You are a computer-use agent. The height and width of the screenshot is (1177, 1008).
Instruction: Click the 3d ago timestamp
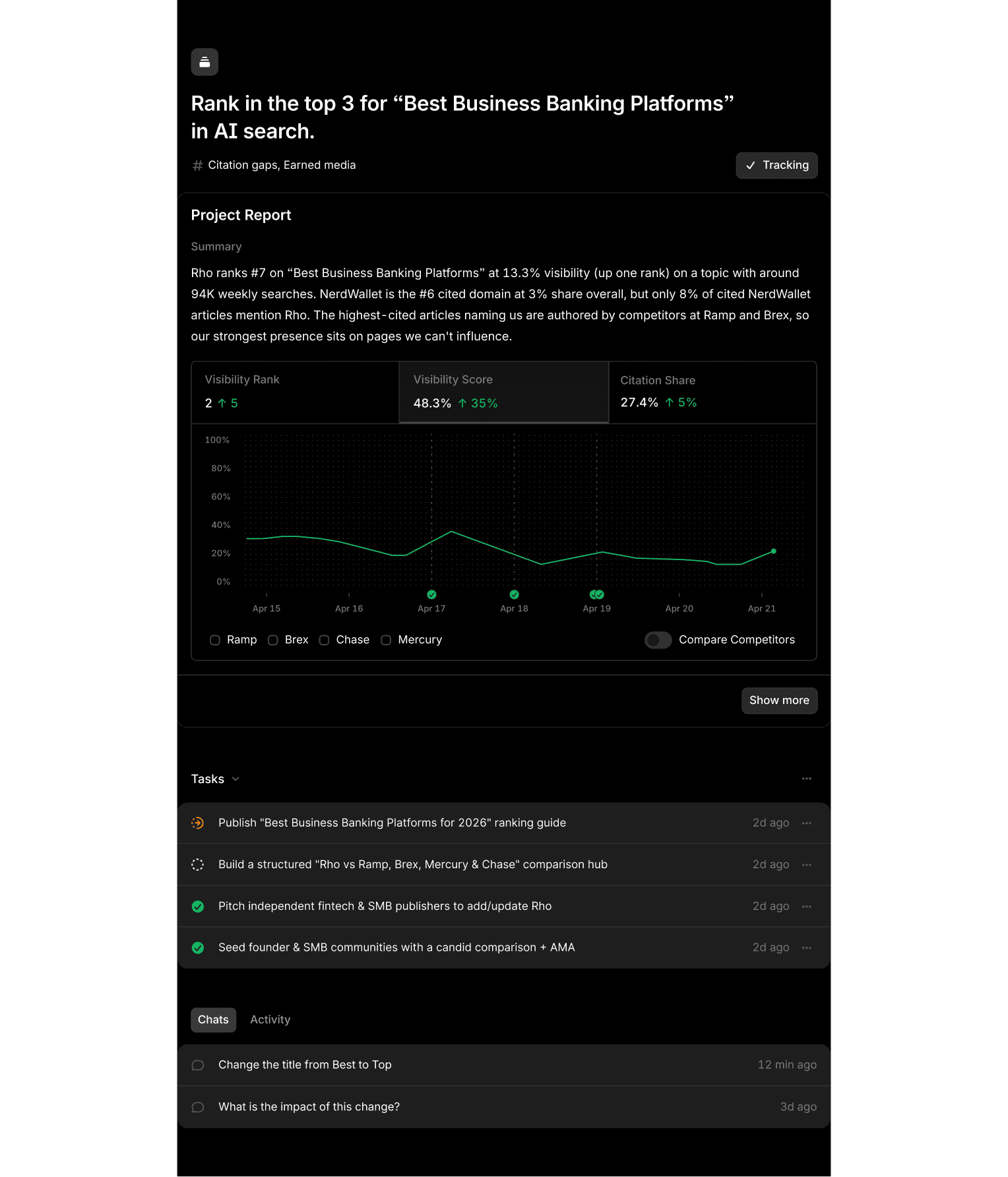[x=798, y=1107]
